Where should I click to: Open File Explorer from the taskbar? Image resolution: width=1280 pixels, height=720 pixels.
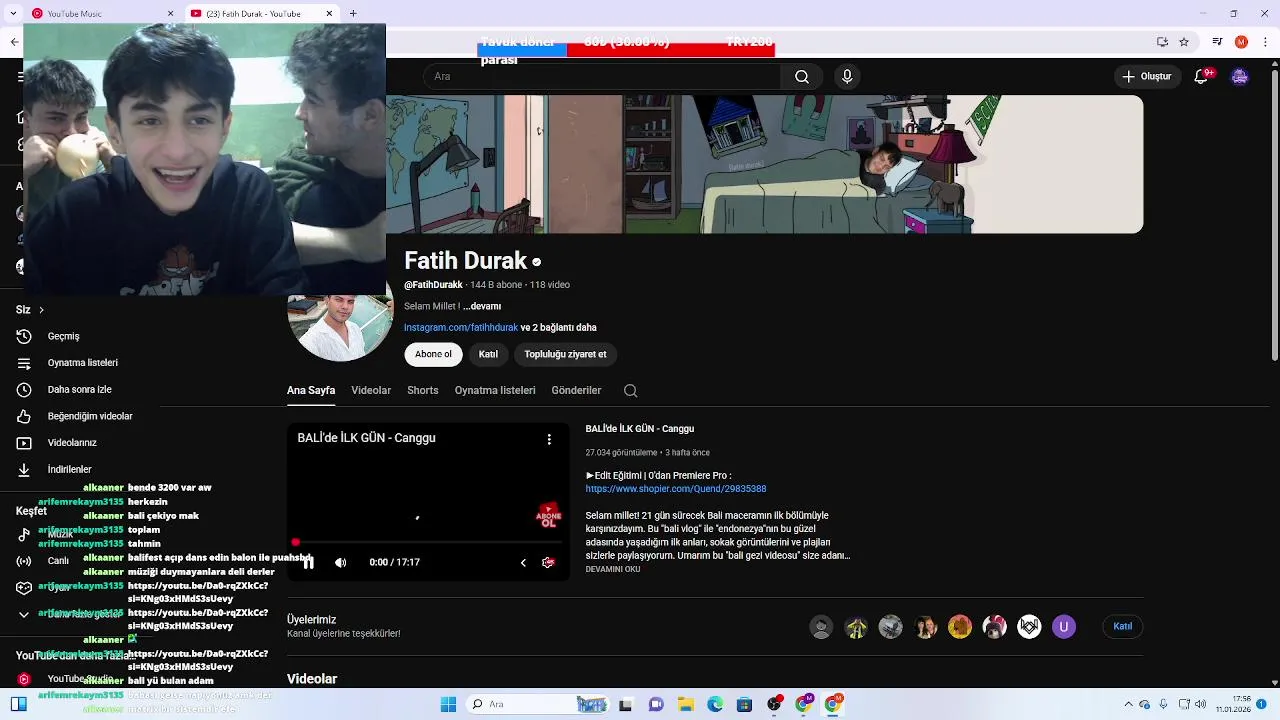686,704
